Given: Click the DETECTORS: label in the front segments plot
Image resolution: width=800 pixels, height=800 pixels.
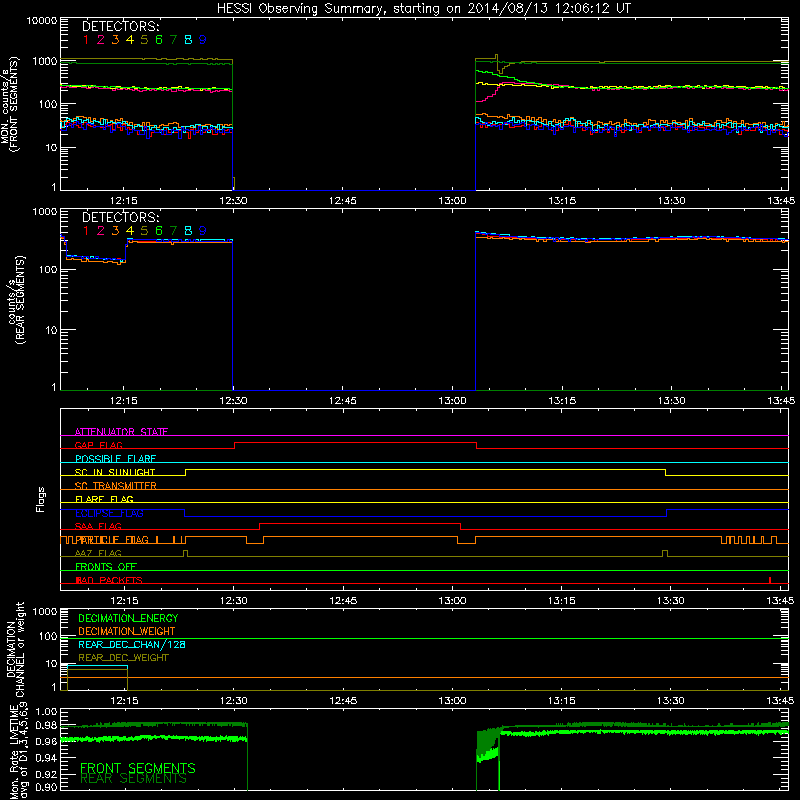Looking at the screenshot, I should pos(120,26).
